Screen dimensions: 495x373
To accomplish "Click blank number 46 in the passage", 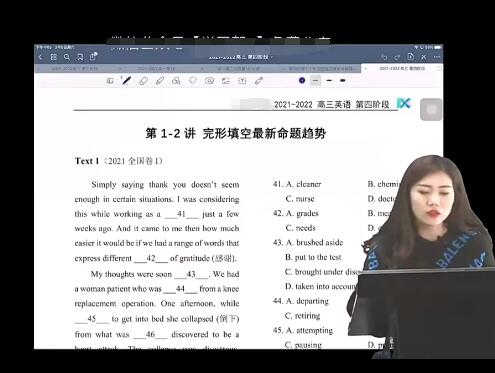I will click(x=150, y=334).
